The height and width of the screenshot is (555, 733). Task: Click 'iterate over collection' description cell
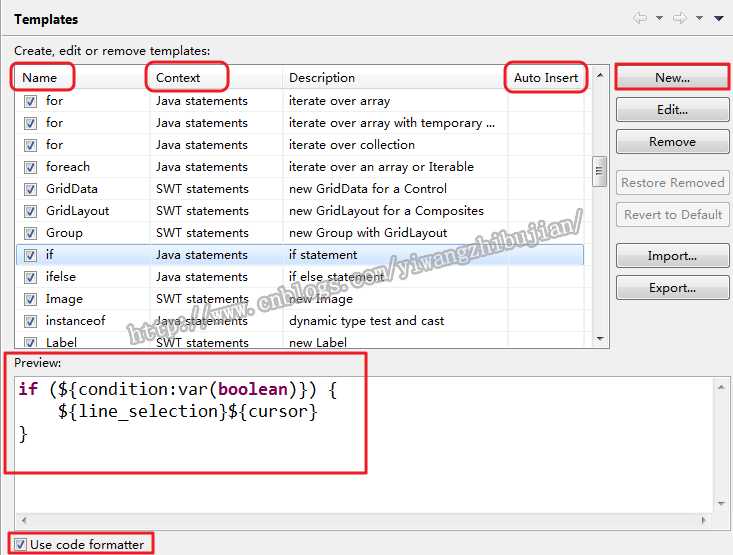tap(352, 145)
